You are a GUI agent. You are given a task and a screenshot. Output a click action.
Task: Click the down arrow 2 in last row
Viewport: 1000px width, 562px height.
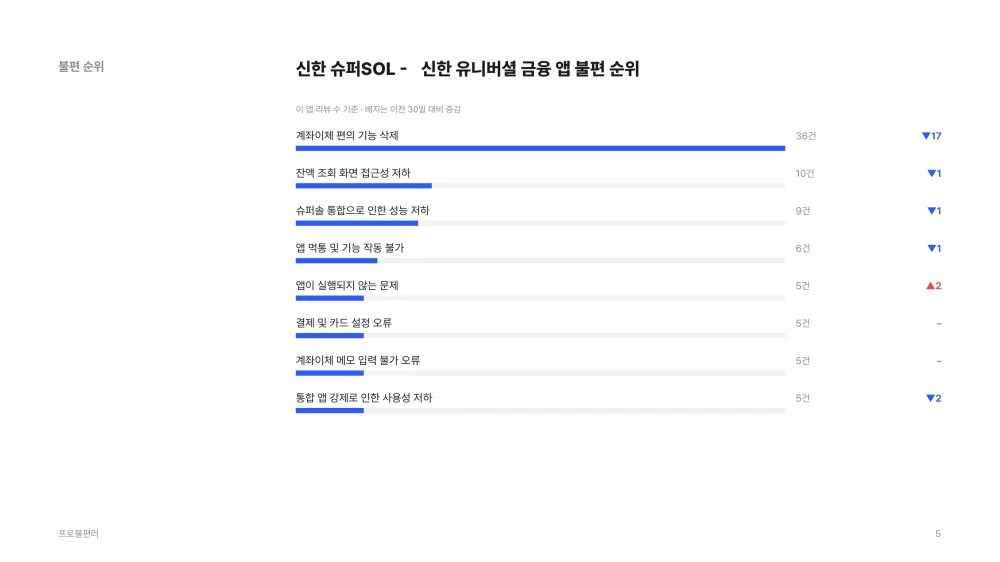(x=934, y=399)
